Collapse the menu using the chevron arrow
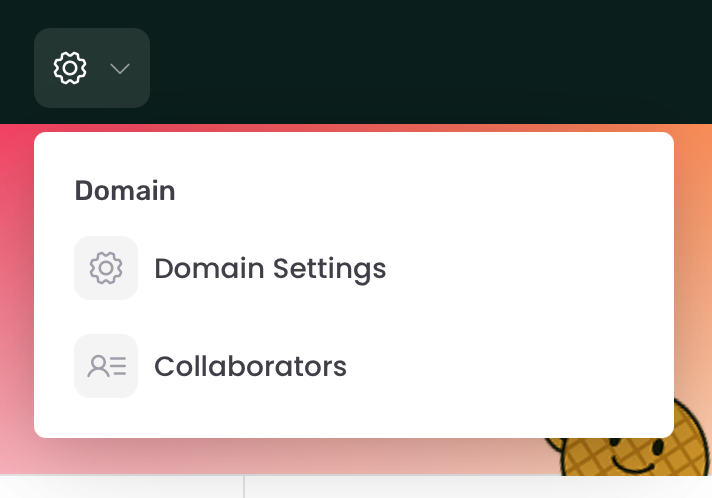Screen dimensions: 712x498 [x=120, y=69]
